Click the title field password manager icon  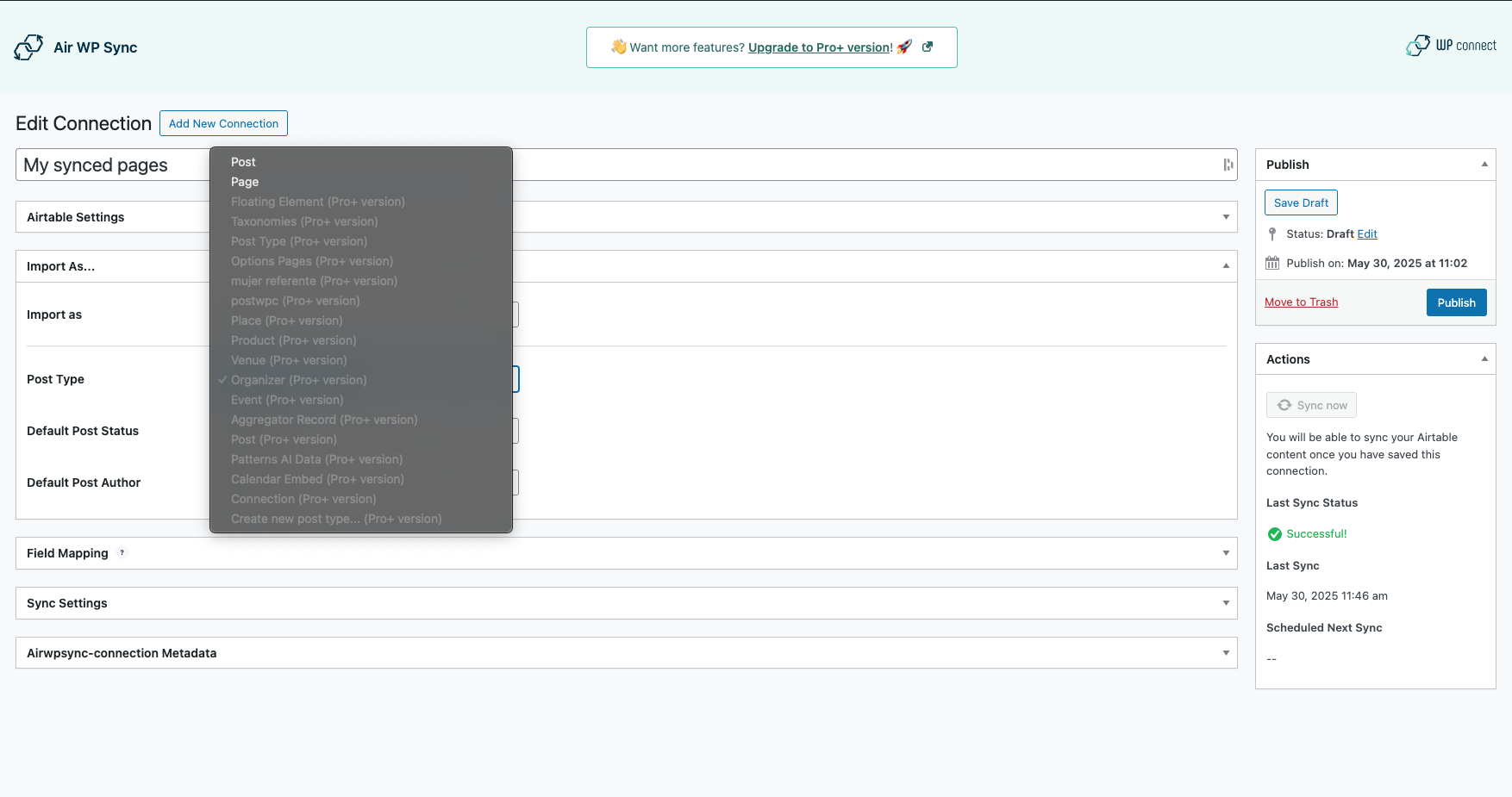pos(1228,165)
